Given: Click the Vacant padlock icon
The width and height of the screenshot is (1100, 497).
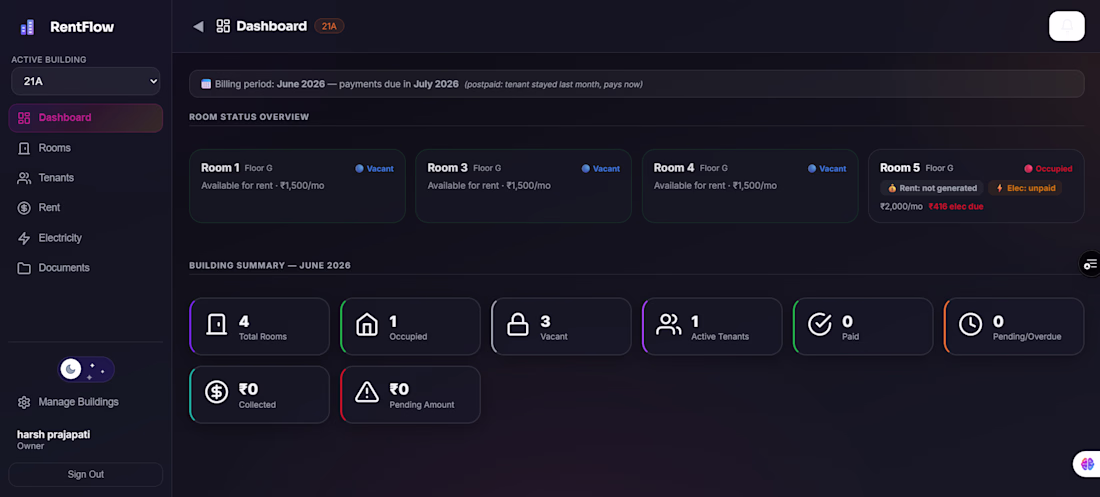Looking at the screenshot, I should (x=518, y=325).
